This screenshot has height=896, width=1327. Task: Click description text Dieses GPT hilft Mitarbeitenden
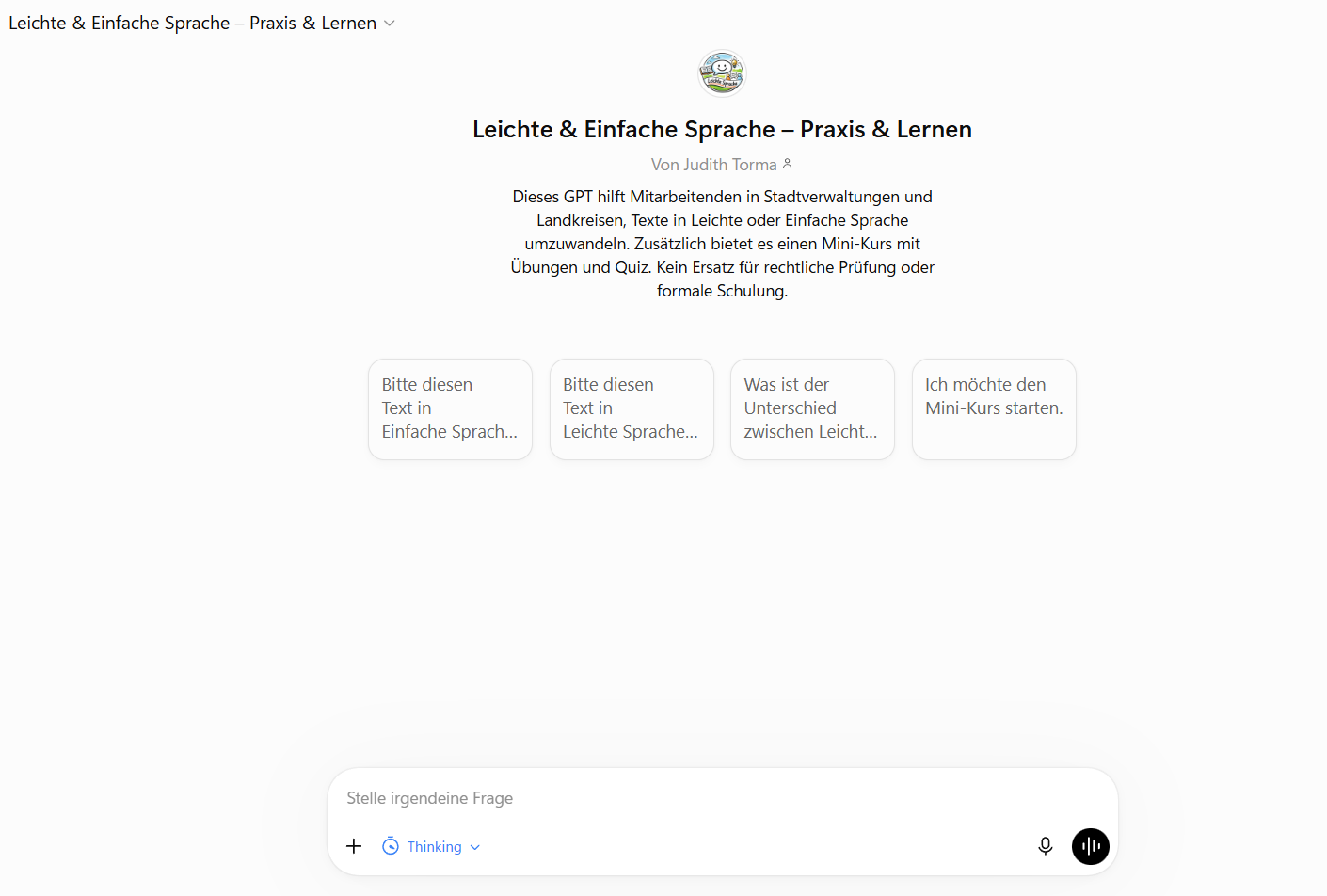[x=722, y=244]
